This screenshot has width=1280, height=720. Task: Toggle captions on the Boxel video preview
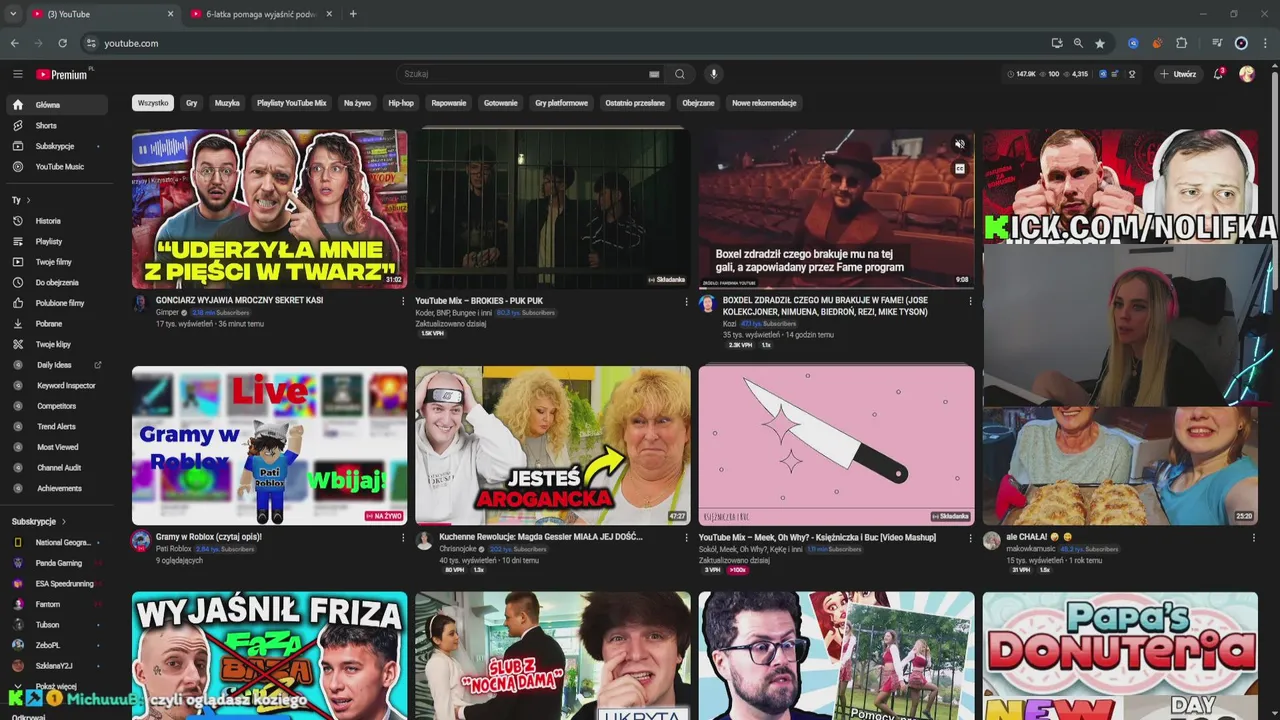[960, 169]
